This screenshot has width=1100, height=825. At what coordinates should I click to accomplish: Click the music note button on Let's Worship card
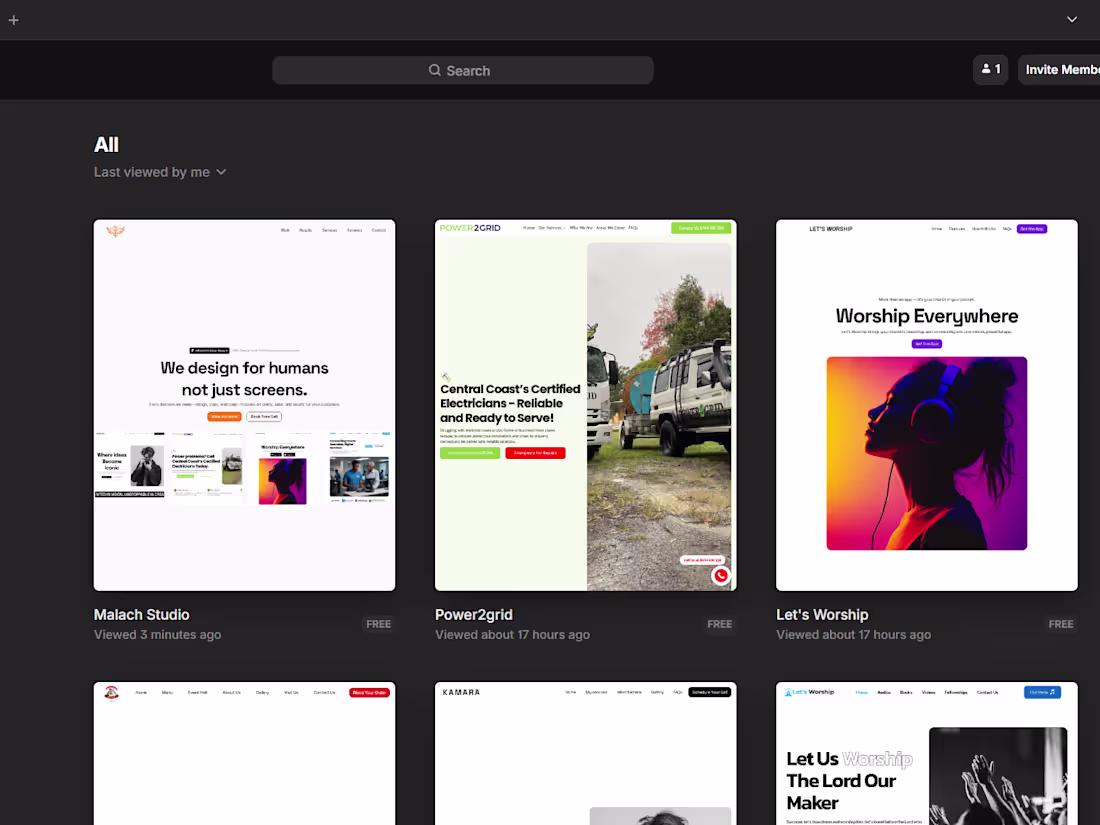1044,691
